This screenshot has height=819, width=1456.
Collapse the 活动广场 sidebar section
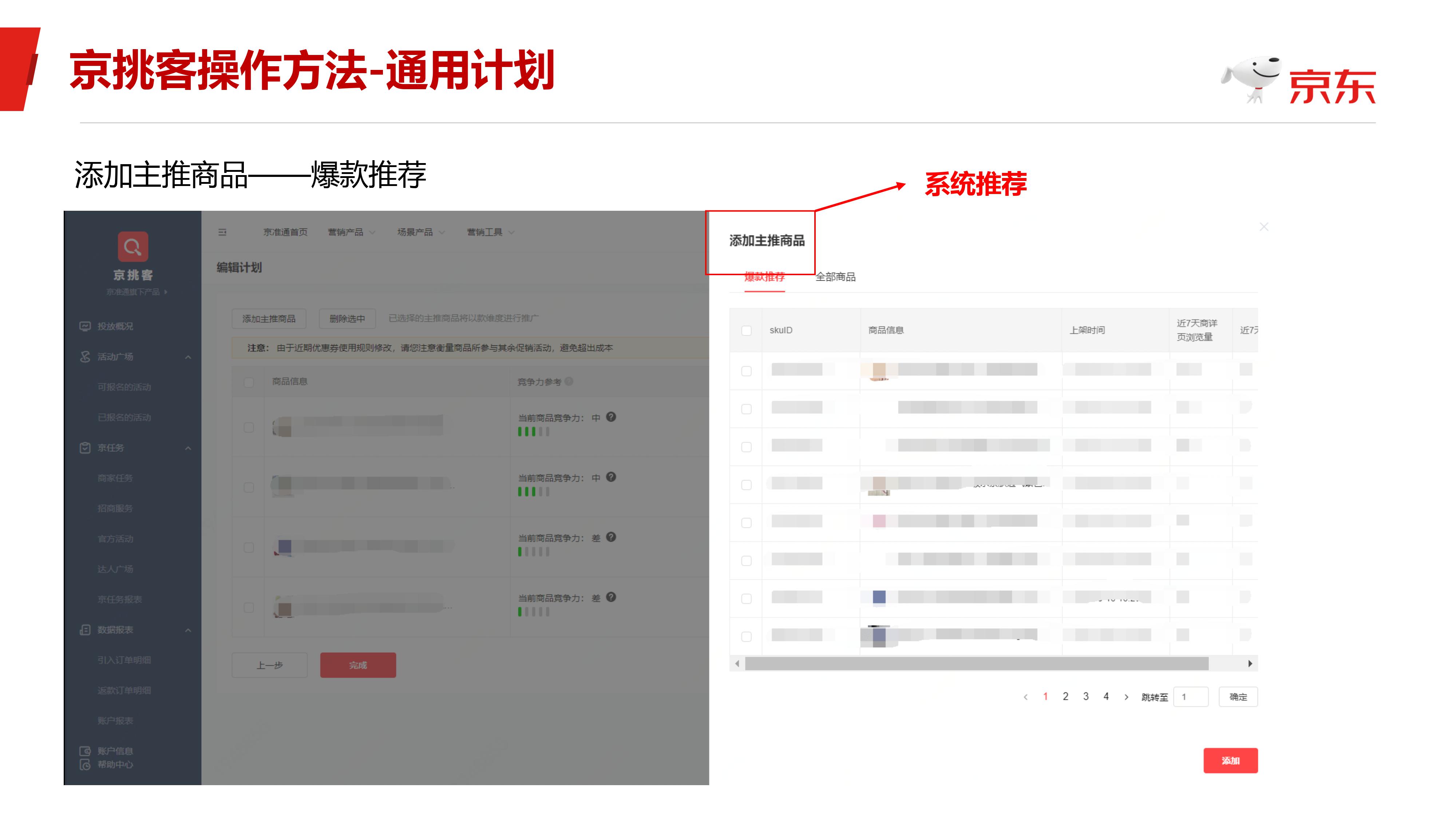pyautogui.click(x=188, y=357)
